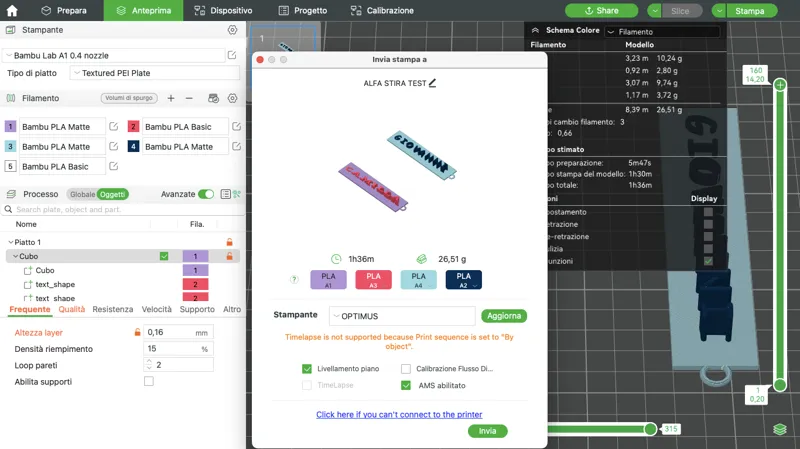The image size is (800, 449).
Task: Open the PLA A2 slot mapping dropdown
Action: pyautogui.click(x=475, y=286)
